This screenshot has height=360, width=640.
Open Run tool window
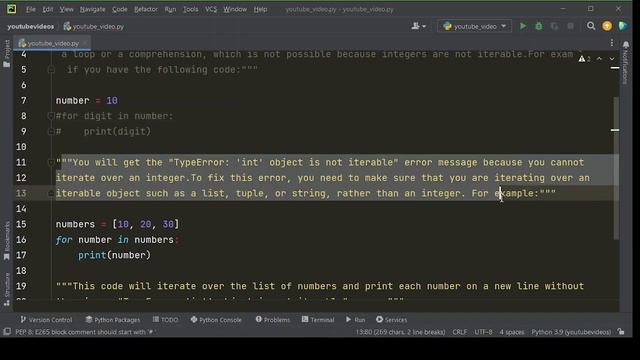tap(356, 320)
